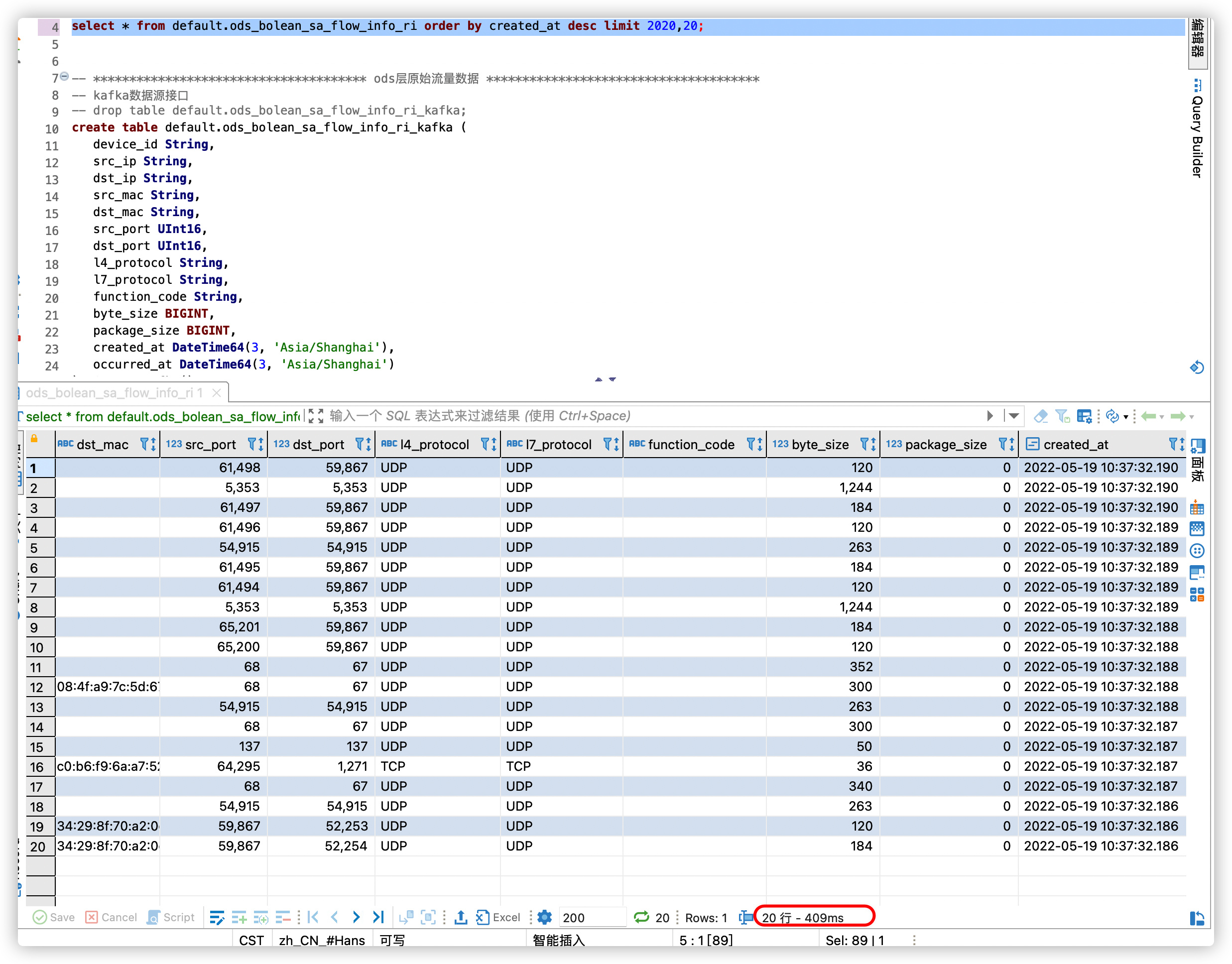Select the ods_bolean_sa_flow_info_ri 1 result tab

[114, 392]
